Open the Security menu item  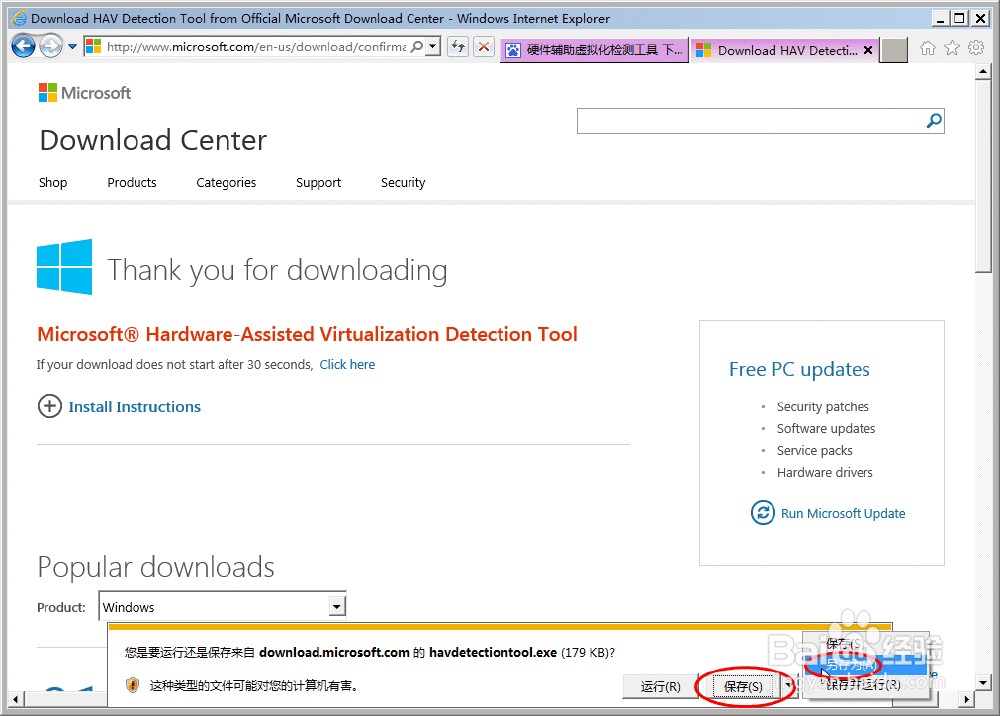pyautogui.click(x=403, y=182)
